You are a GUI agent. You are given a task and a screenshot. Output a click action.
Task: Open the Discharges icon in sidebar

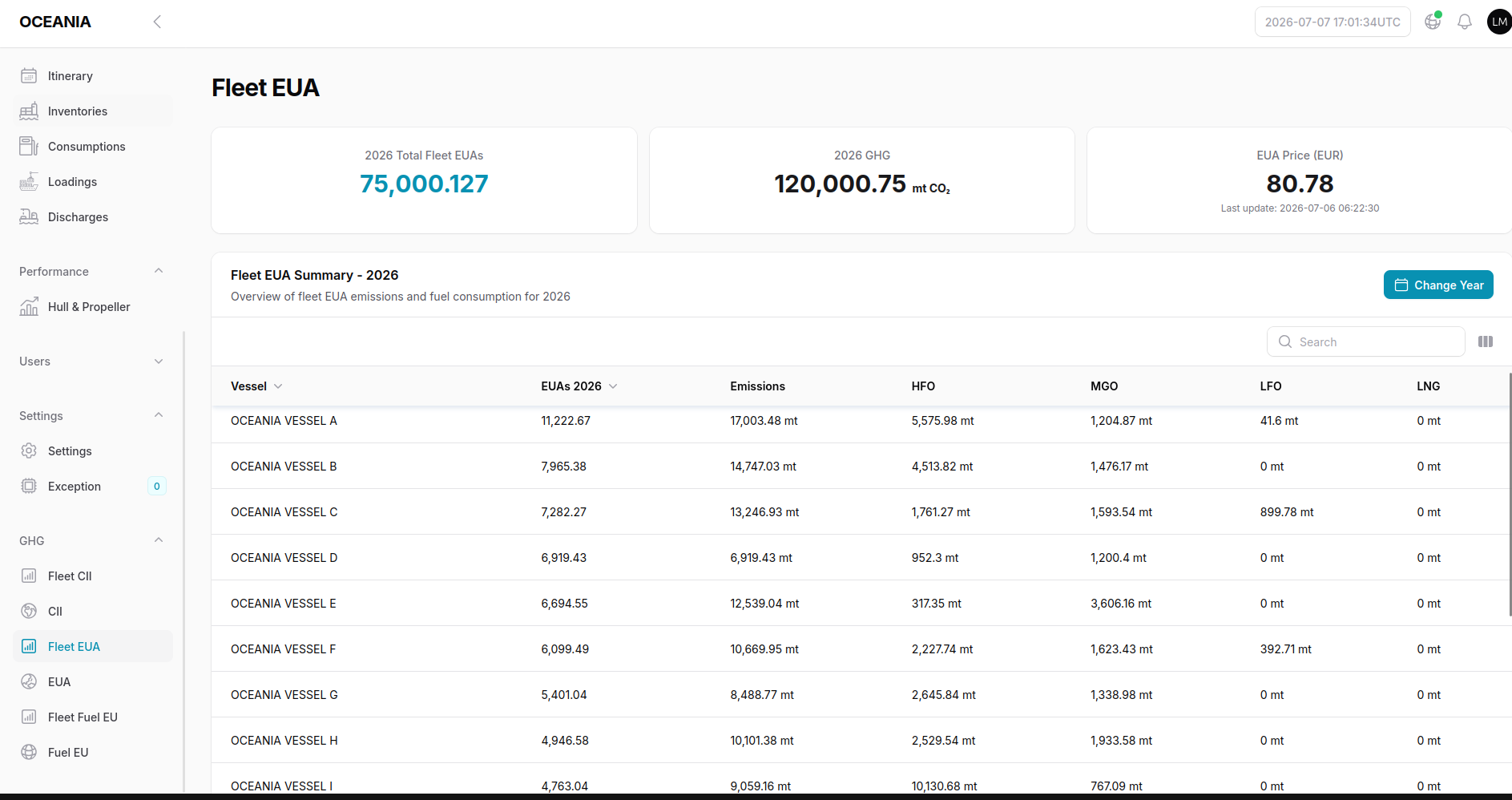tap(29, 217)
